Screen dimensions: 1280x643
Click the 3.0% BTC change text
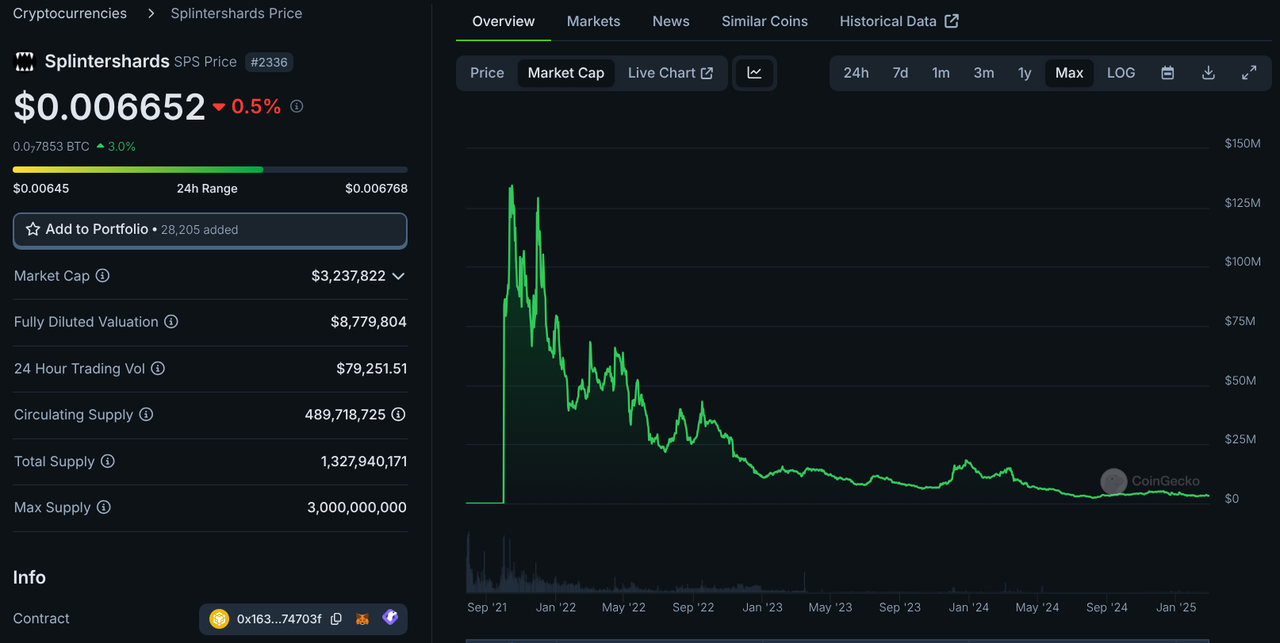click(x=122, y=146)
